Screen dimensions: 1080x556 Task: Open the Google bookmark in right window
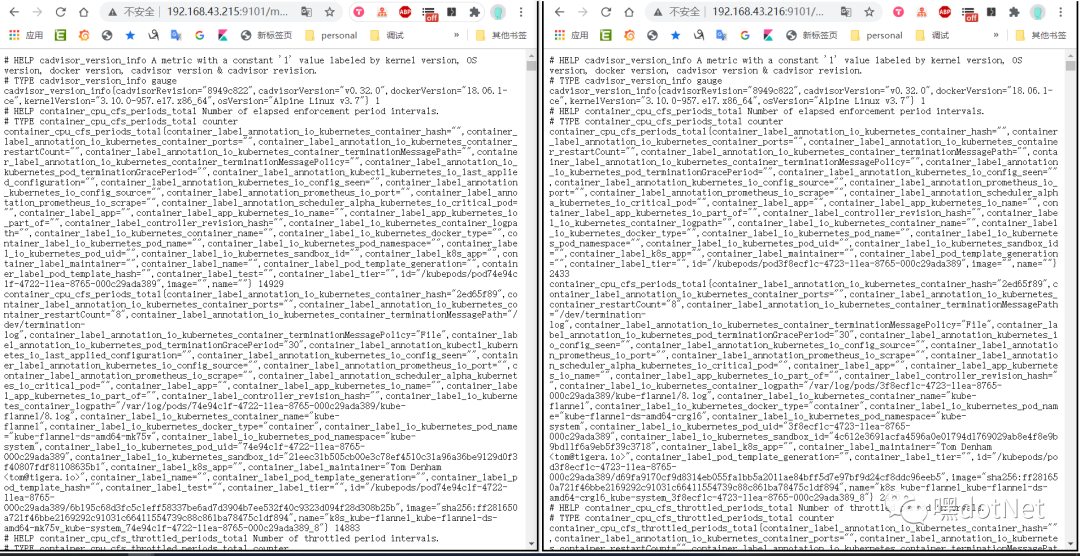click(x=745, y=35)
